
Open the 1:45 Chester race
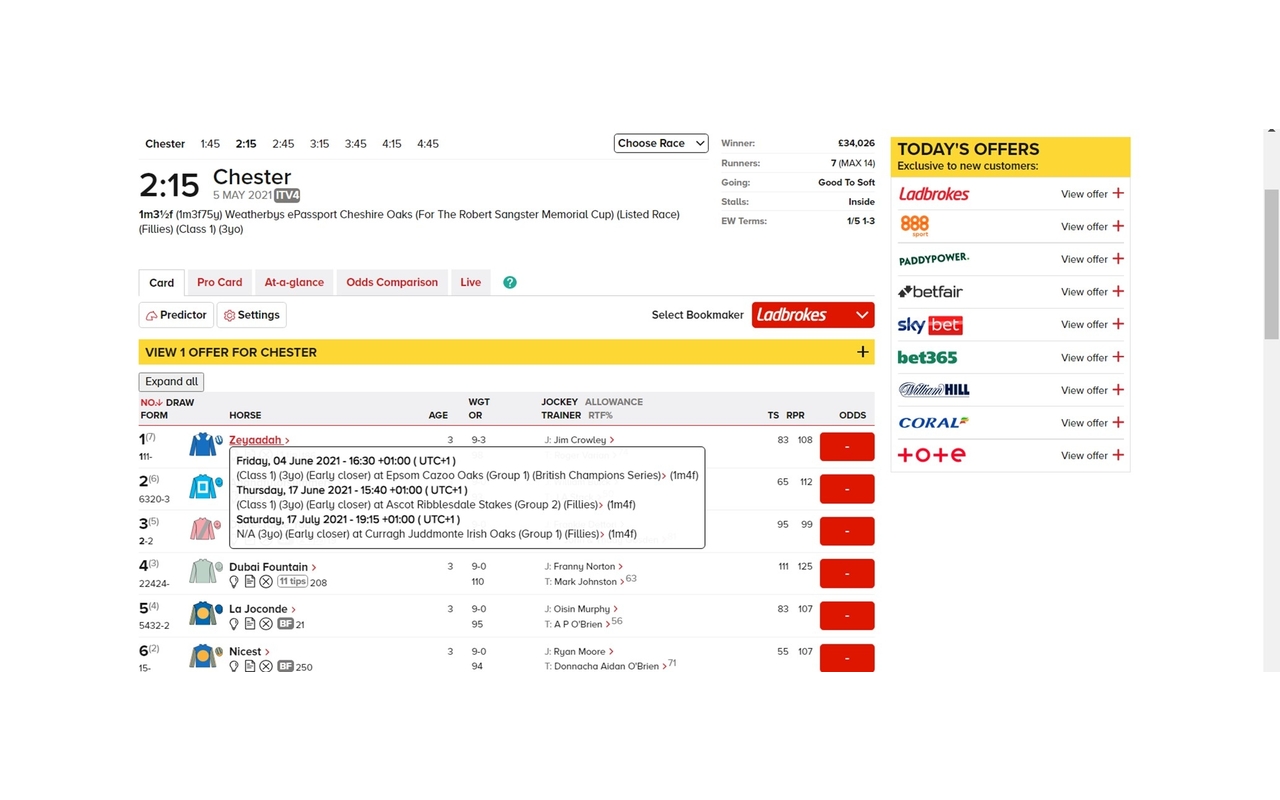coord(210,144)
